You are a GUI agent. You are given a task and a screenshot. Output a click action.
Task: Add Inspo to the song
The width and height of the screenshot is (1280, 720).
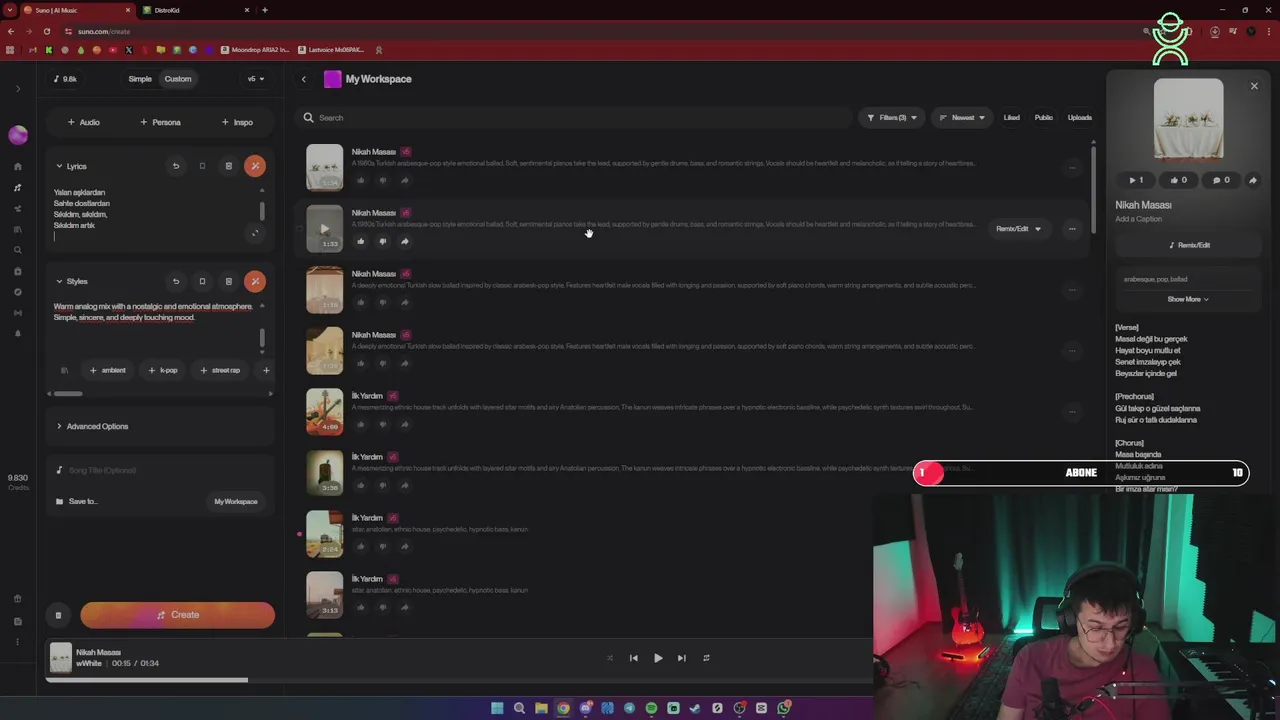pyautogui.click(x=237, y=122)
